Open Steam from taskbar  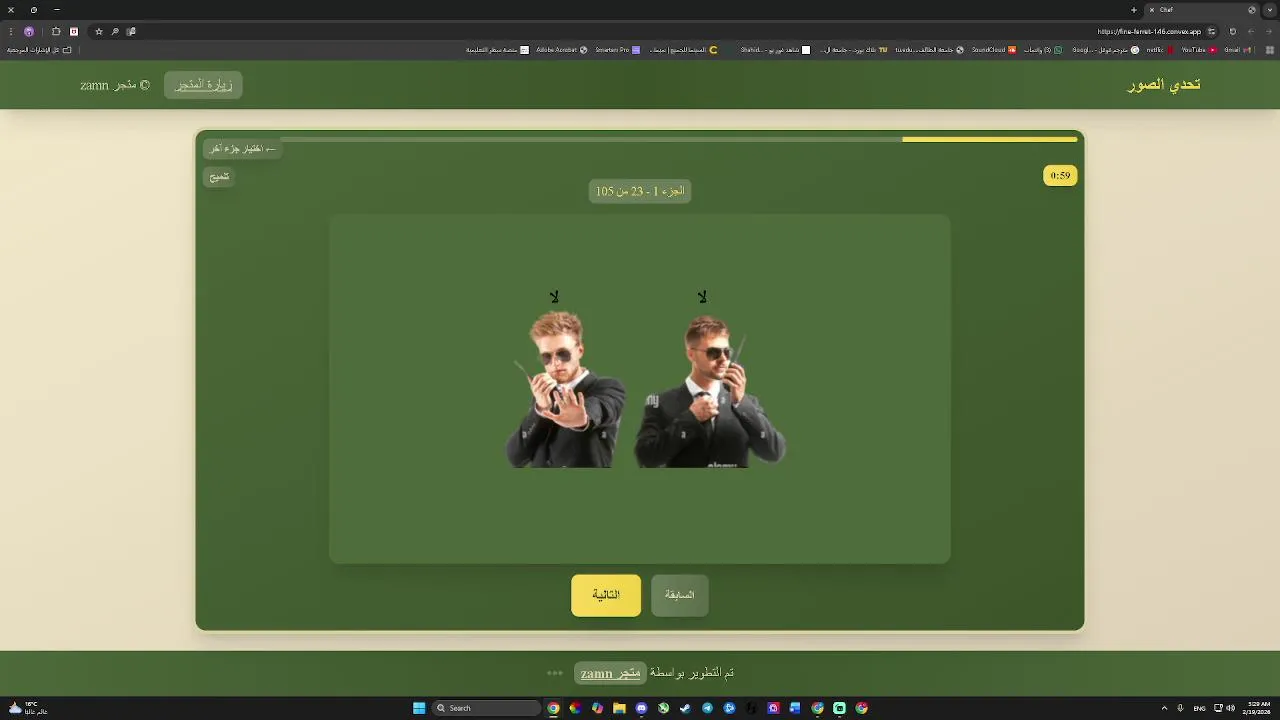click(x=685, y=708)
